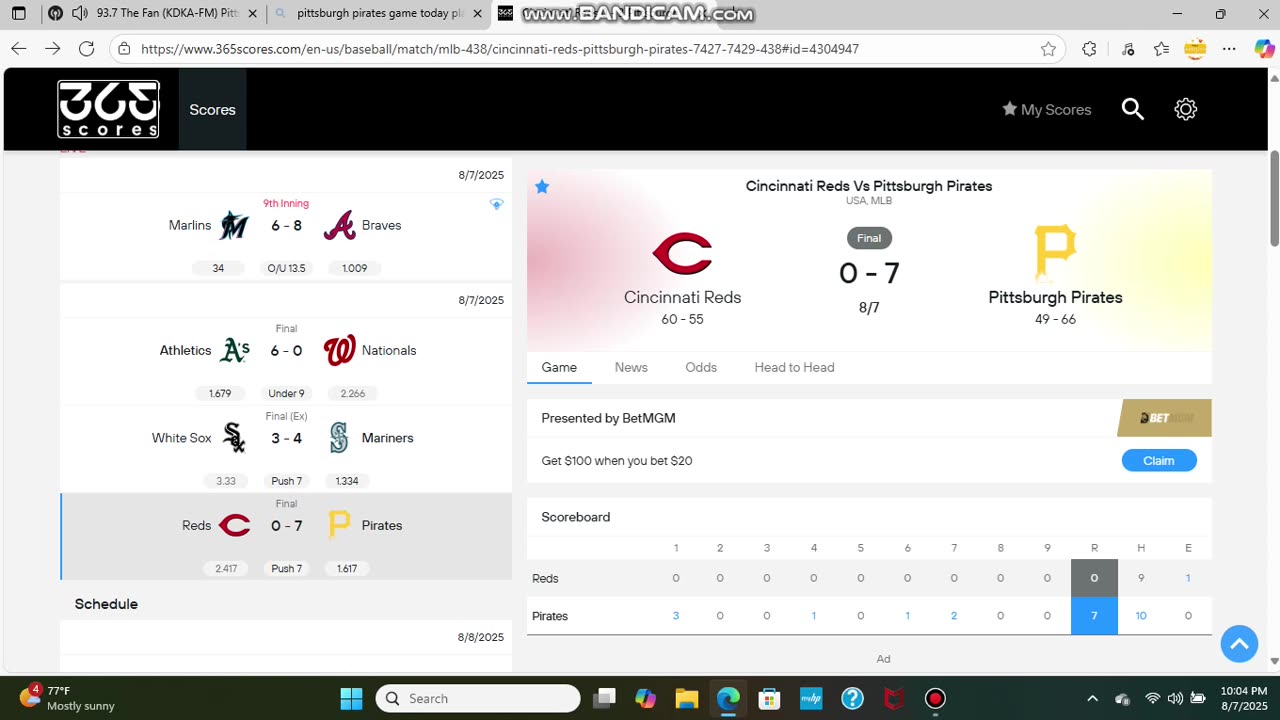Open the 365Scores logo home link
This screenshot has height=720, width=1280.
coord(108,109)
